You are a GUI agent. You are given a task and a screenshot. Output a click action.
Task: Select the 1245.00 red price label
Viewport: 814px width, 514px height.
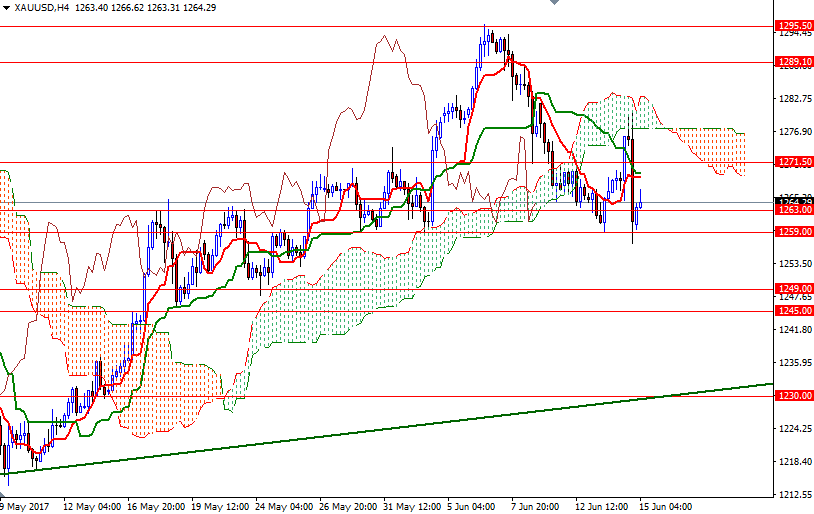click(793, 311)
